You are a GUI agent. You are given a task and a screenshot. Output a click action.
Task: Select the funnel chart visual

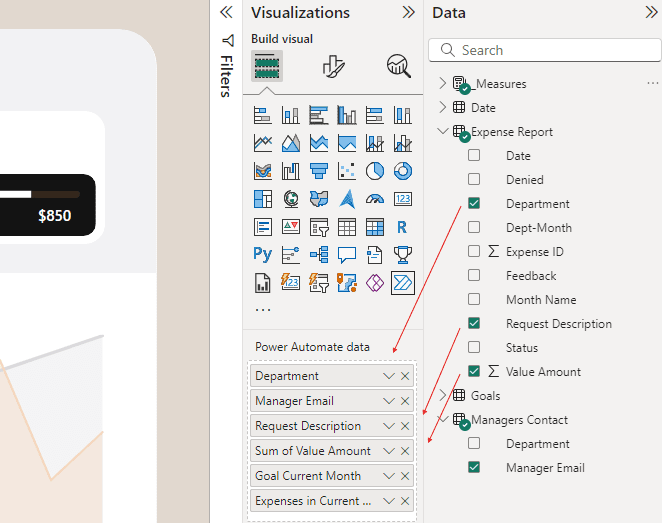pos(319,171)
